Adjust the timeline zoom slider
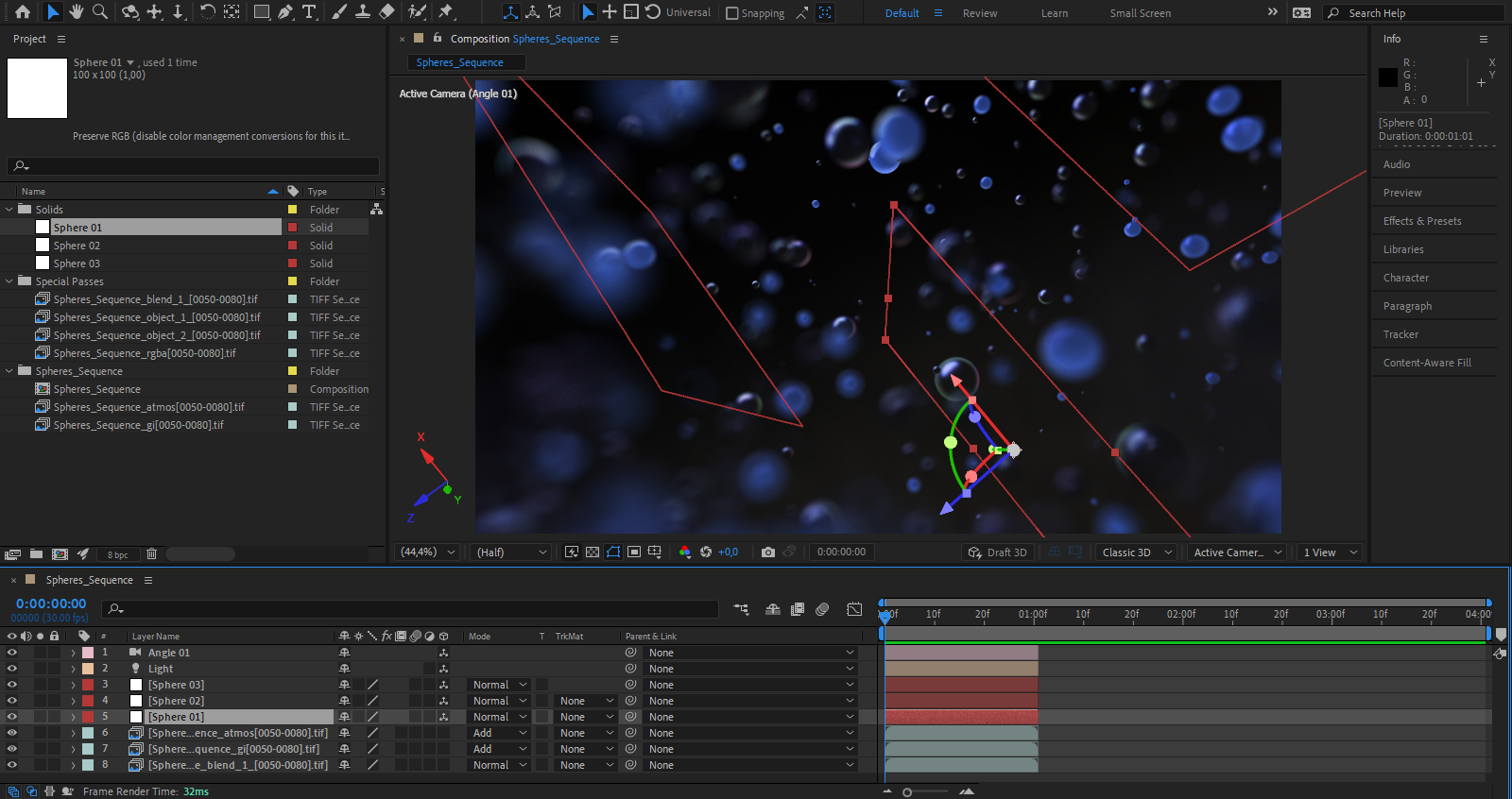1512x799 pixels. click(907, 792)
